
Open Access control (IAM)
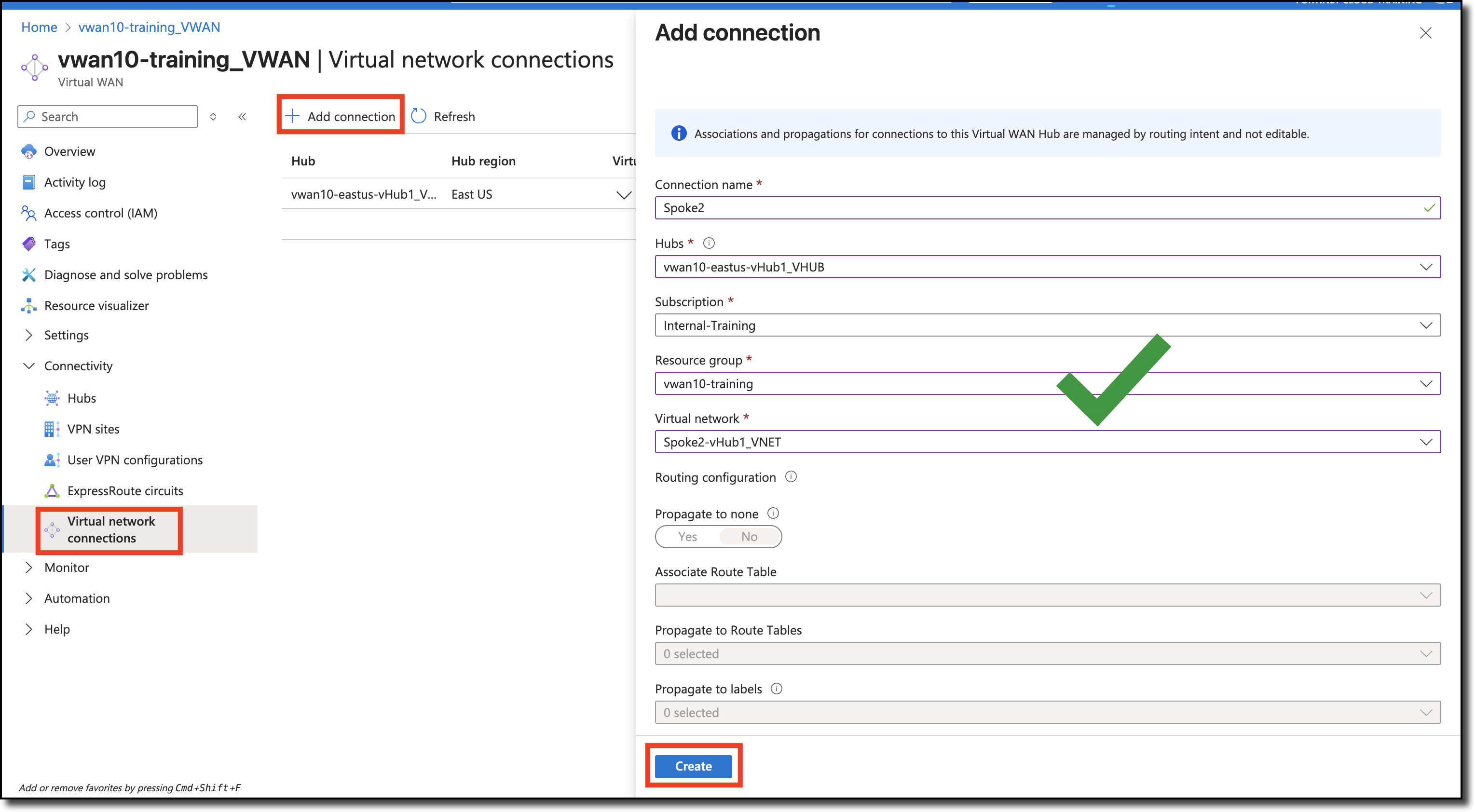[x=101, y=212]
